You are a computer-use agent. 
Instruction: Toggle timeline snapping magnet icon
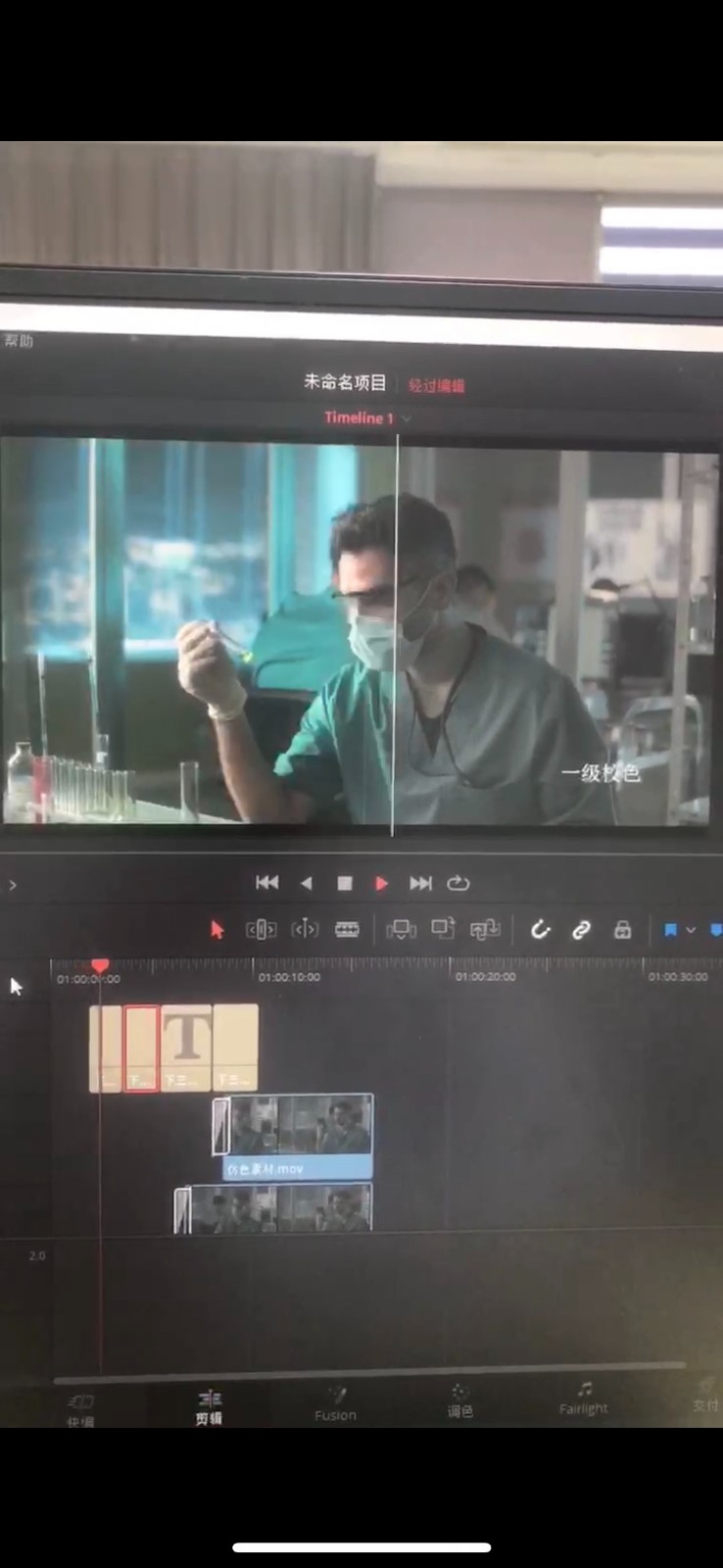pyautogui.click(x=540, y=929)
